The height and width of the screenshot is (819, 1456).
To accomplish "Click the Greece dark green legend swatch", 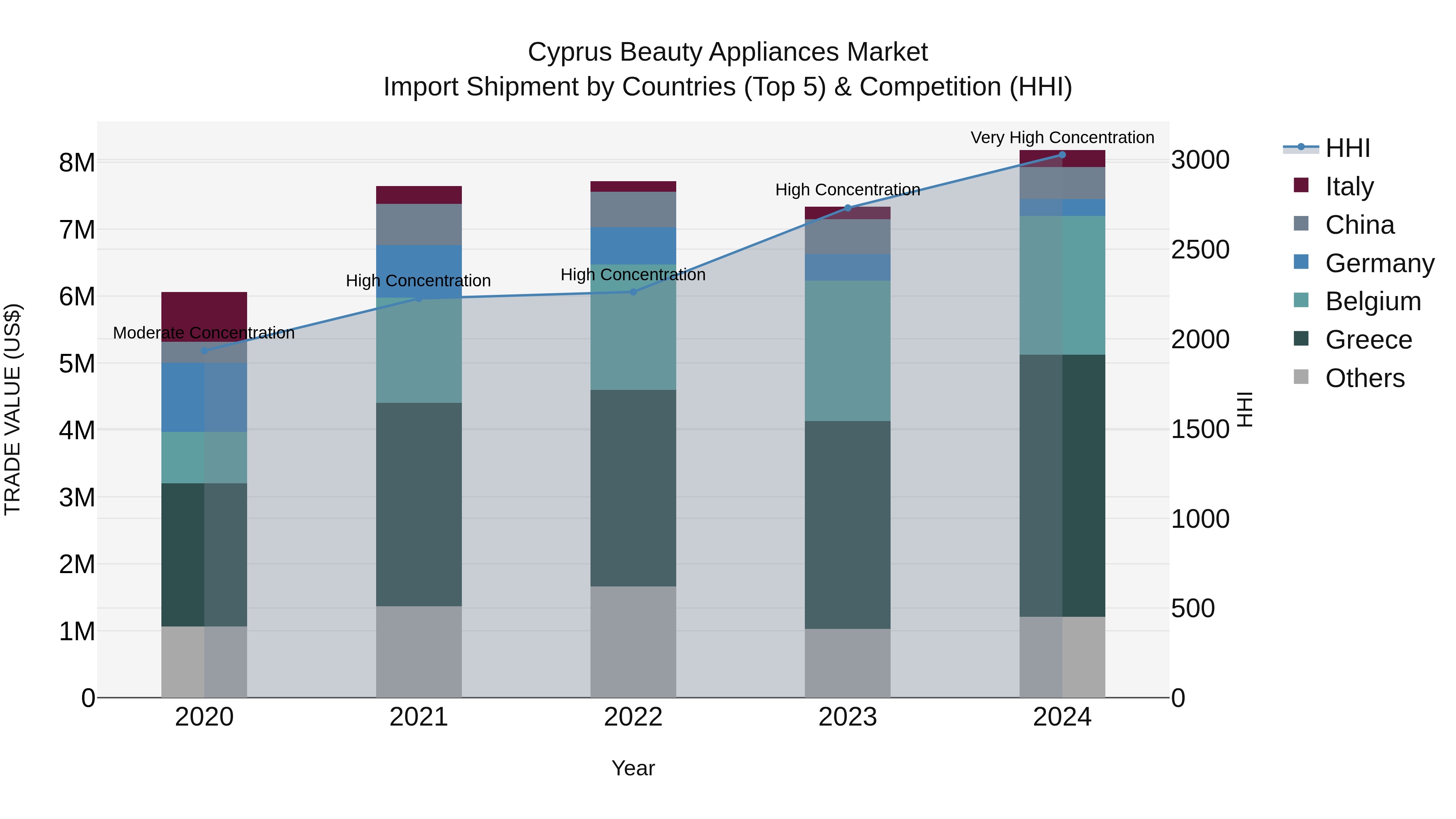I will [1301, 339].
